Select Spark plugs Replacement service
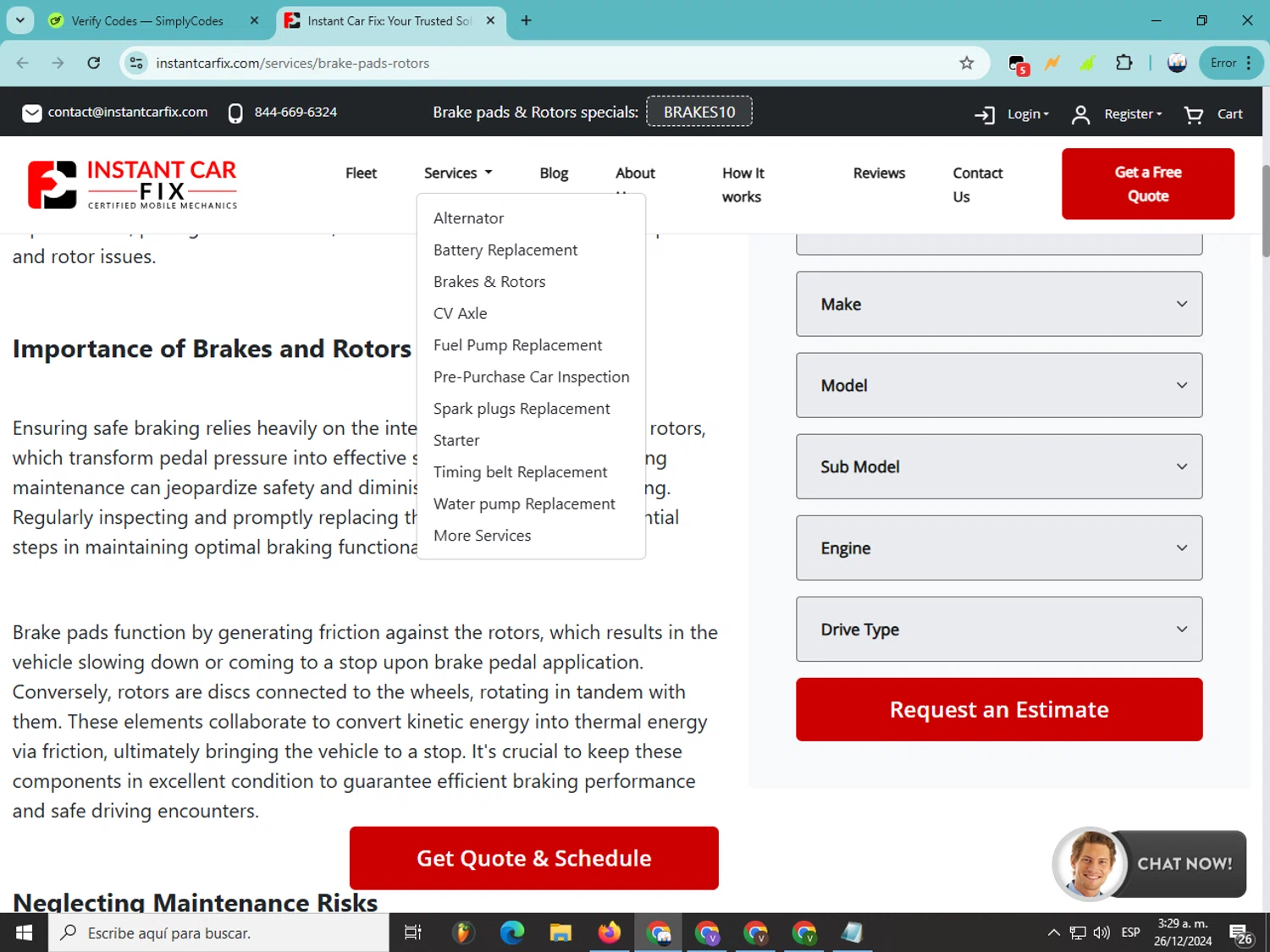The image size is (1270, 952). [x=522, y=409]
